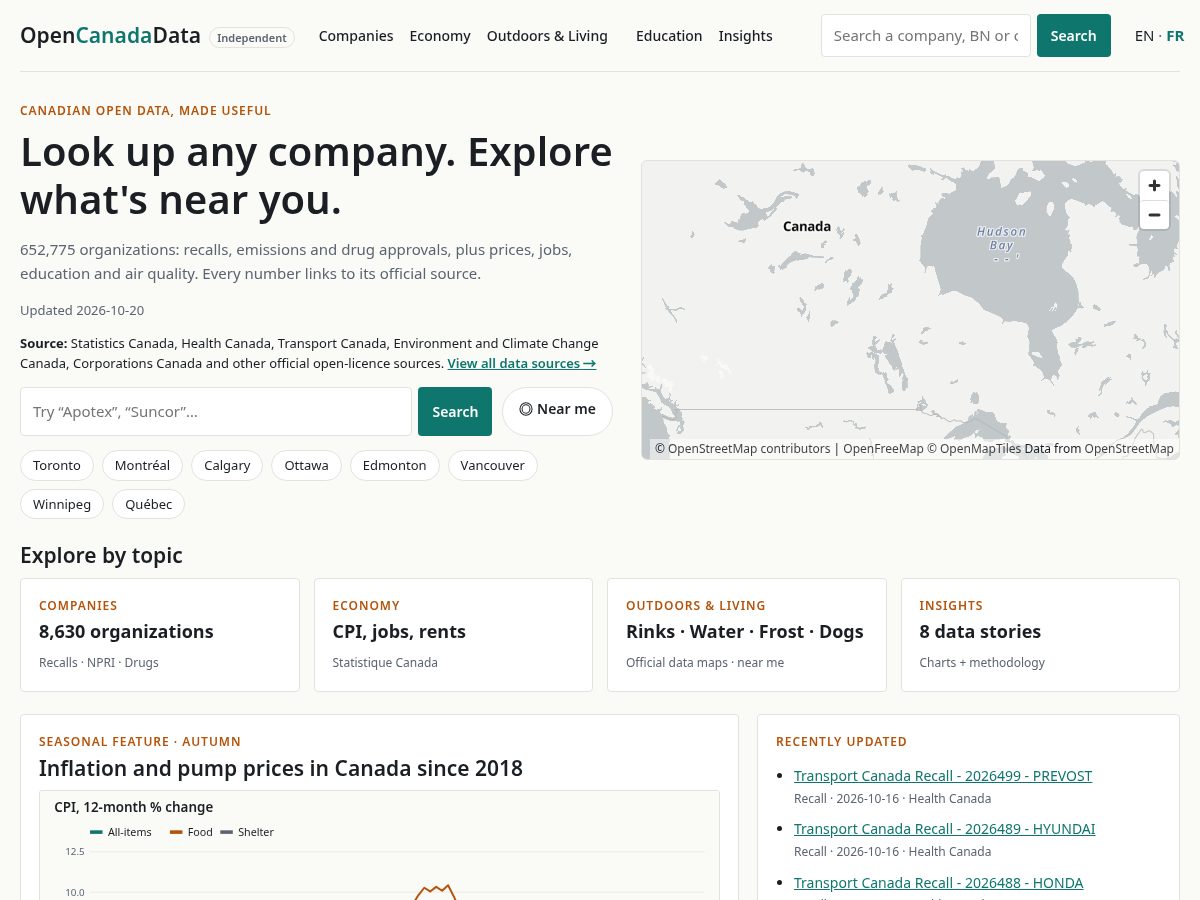This screenshot has height=900, width=1200.
Task: Open the Companies menu
Action: click(x=356, y=36)
